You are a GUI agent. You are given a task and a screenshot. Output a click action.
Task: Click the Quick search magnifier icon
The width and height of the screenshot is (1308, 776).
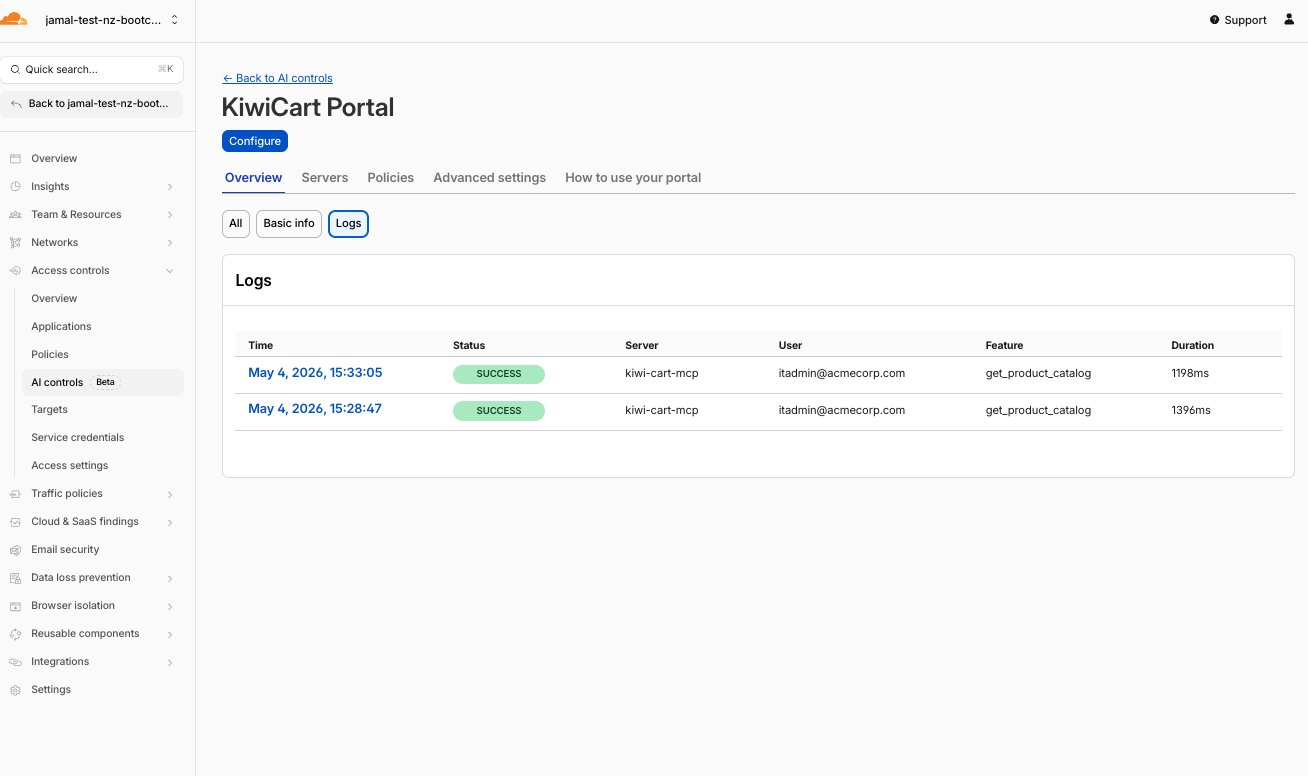pyautogui.click(x=16, y=70)
